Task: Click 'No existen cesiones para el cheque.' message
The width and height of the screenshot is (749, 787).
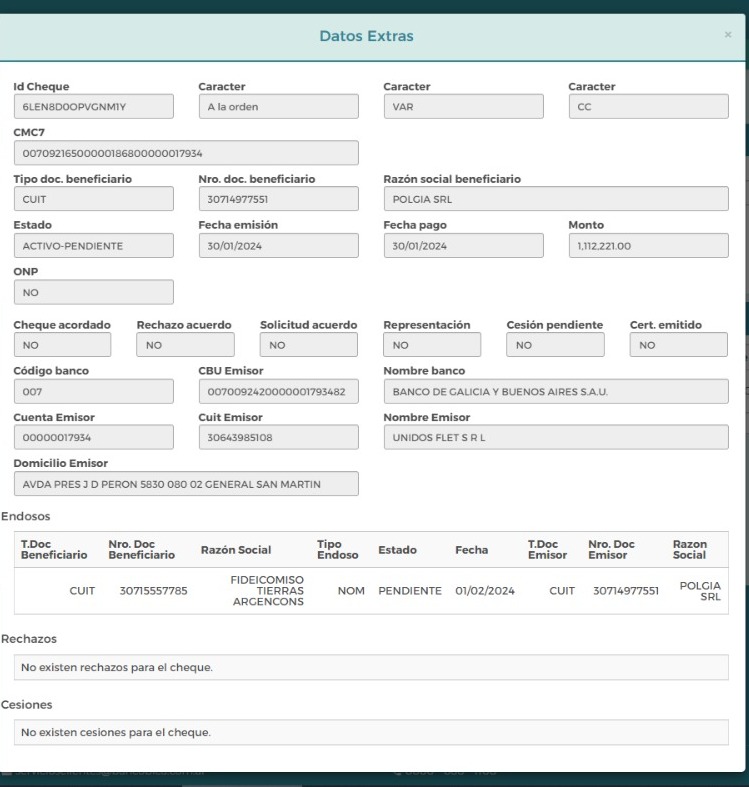Action: pyautogui.click(x=115, y=732)
